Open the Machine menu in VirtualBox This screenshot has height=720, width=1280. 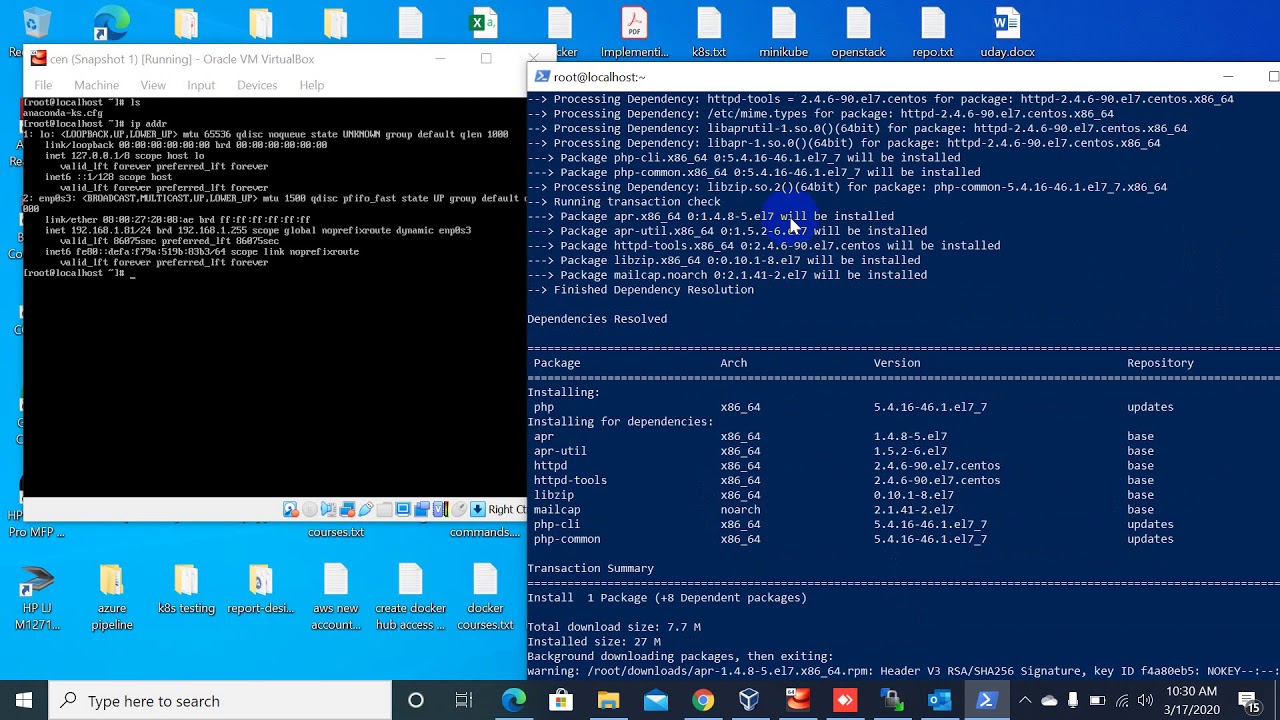pos(96,85)
